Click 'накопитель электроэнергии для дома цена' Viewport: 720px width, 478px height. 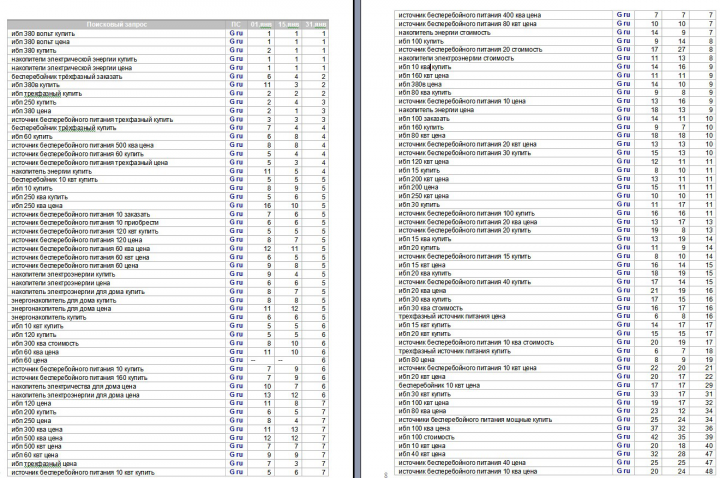tap(75, 395)
